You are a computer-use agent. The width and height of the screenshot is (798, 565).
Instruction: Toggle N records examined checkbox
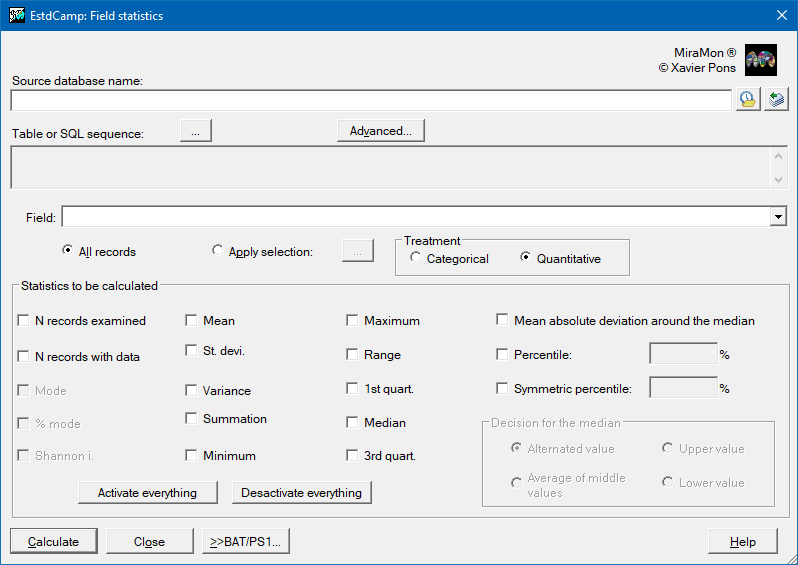tap(24, 321)
